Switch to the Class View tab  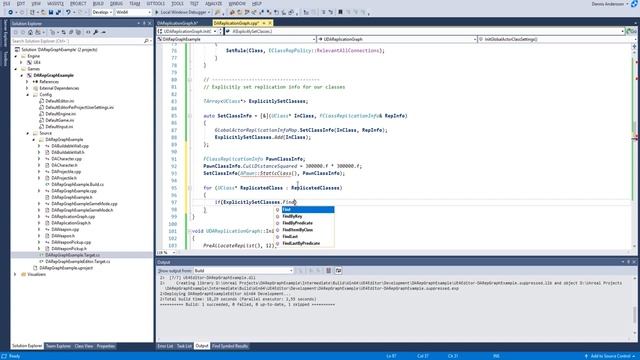tap(84, 346)
